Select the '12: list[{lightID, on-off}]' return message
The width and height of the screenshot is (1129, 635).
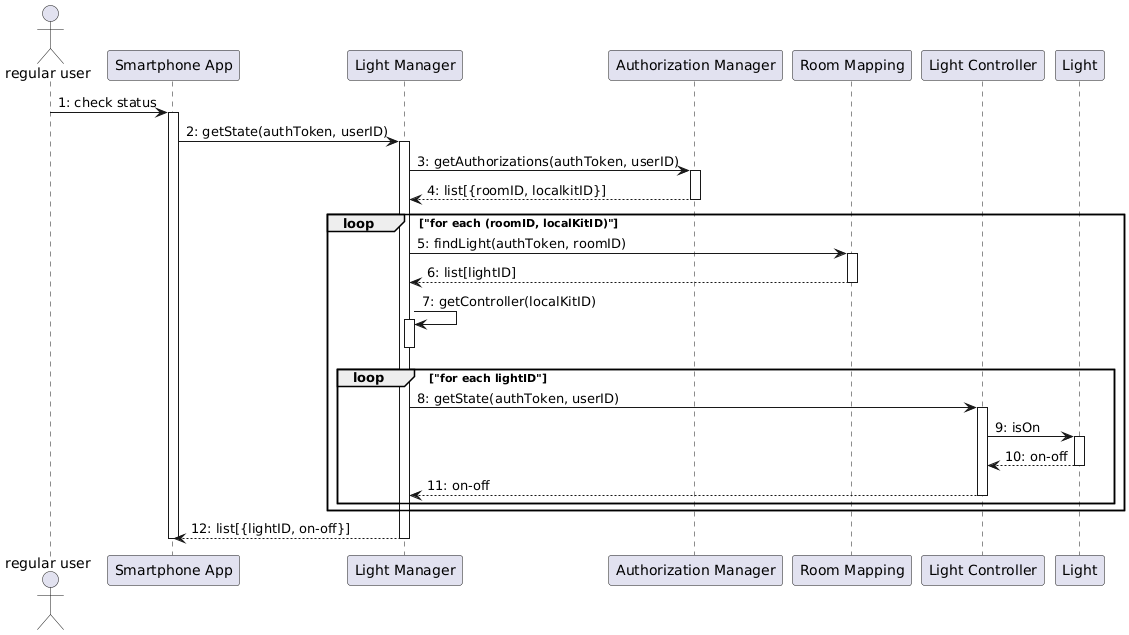tap(270, 528)
